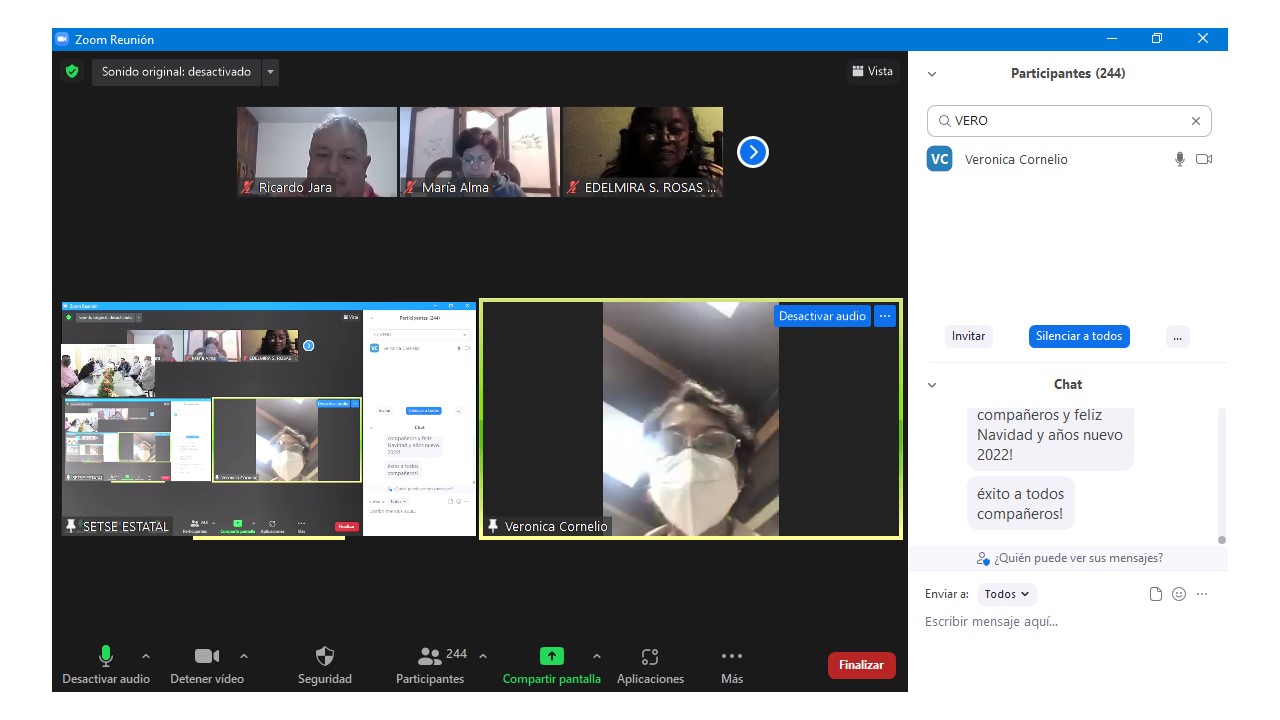Open the Enviar a Todos dropdown
The width and height of the screenshot is (1280, 720).
coord(1006,594)
